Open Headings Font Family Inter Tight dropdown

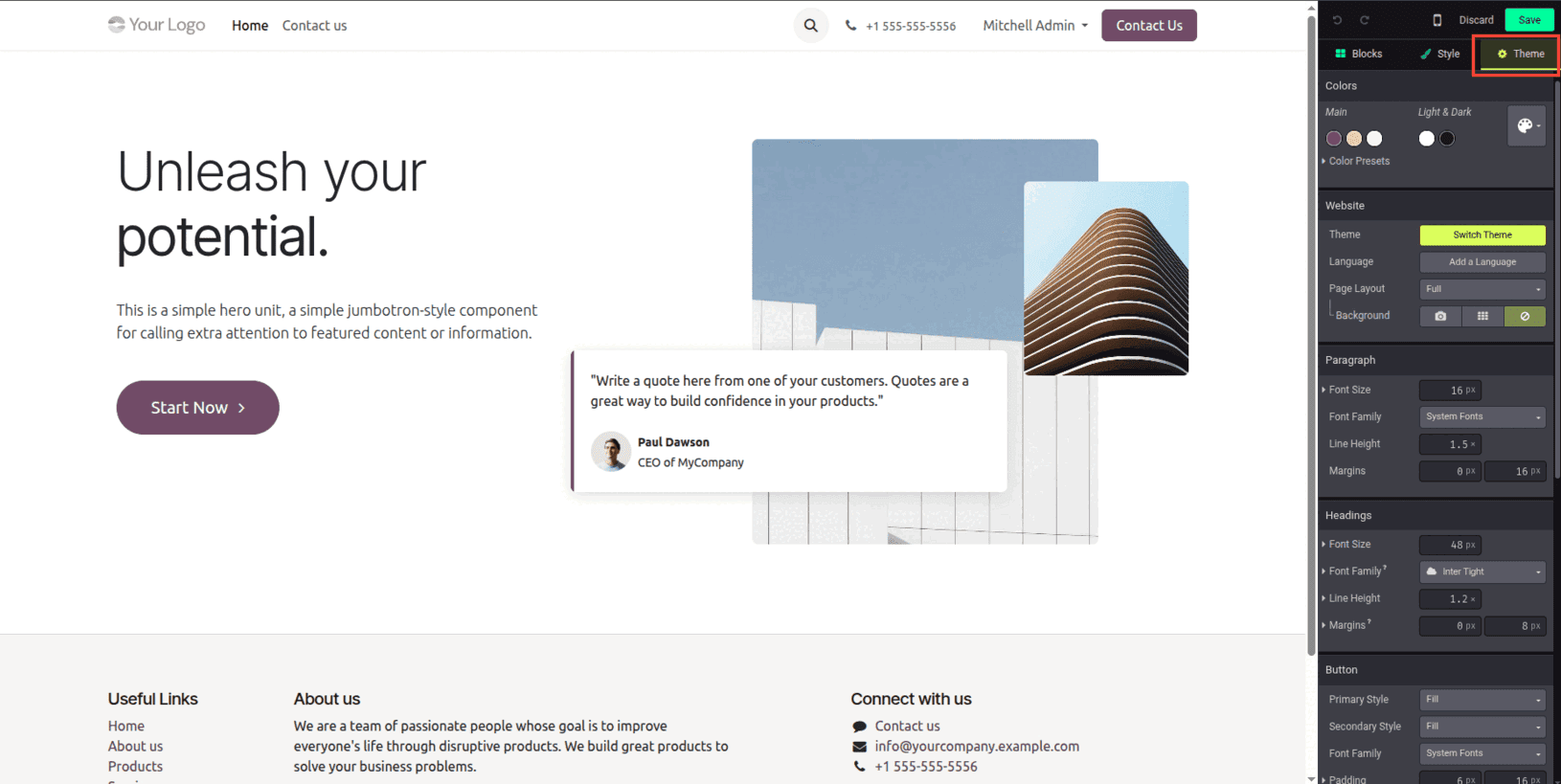(x=1482, y=571)
